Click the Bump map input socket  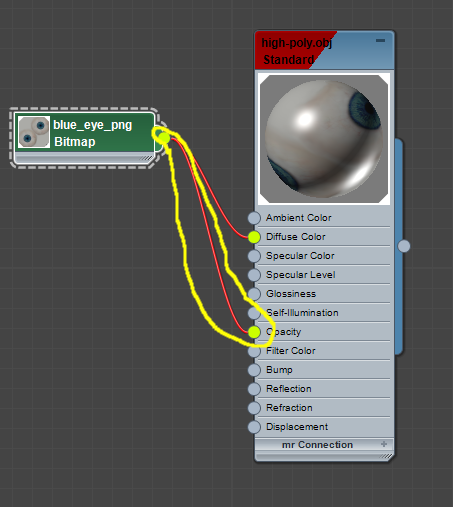[x=254, y=370]
